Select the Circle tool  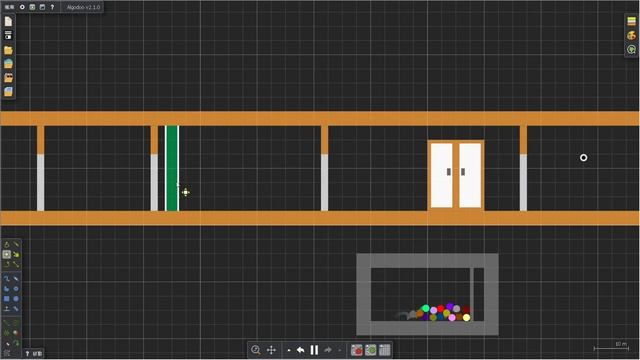[16, 299]
